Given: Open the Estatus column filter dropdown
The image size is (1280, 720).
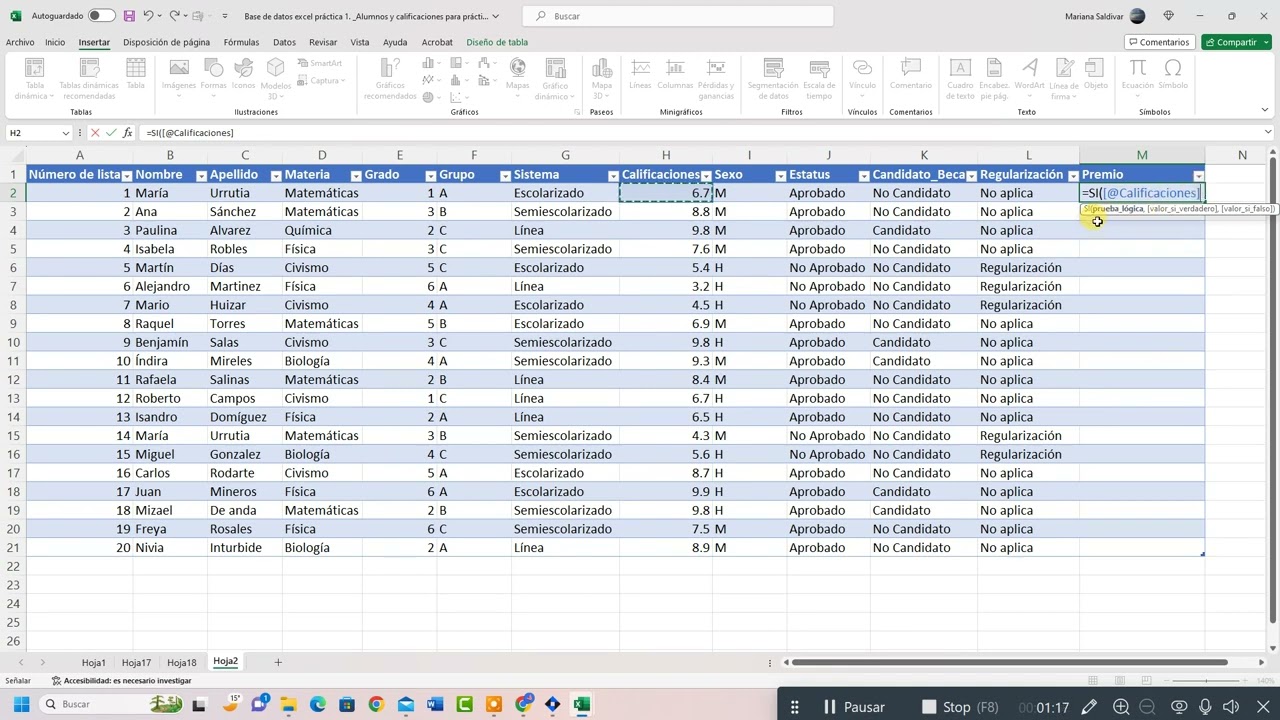Looking at the screenshot, I should 863,176.
